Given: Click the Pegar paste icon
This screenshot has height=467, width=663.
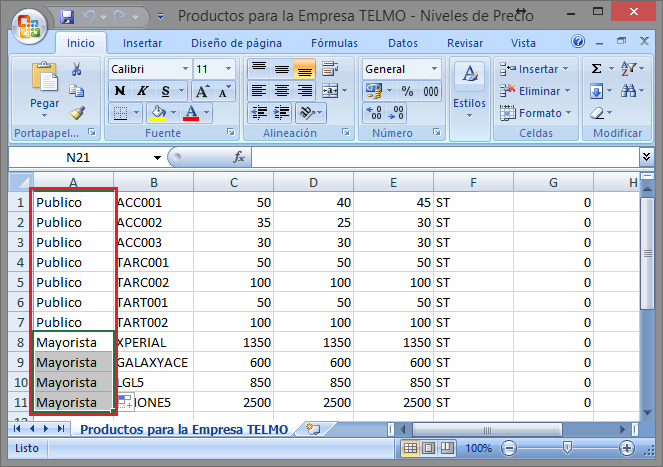Looking at the screenshot, I should [44, 77].
